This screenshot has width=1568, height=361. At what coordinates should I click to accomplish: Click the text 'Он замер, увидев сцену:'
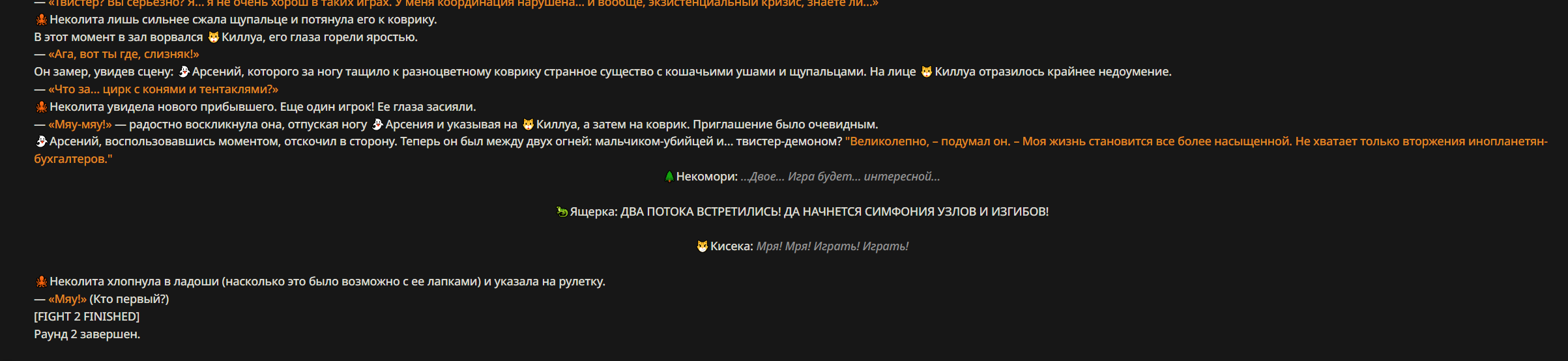tap(104, 72)
